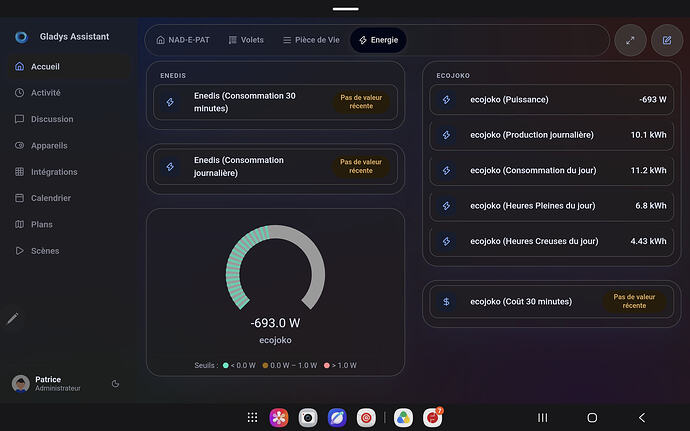Click the orange 0.0 W – 1.0 W threshold dot

click(265, 365)
